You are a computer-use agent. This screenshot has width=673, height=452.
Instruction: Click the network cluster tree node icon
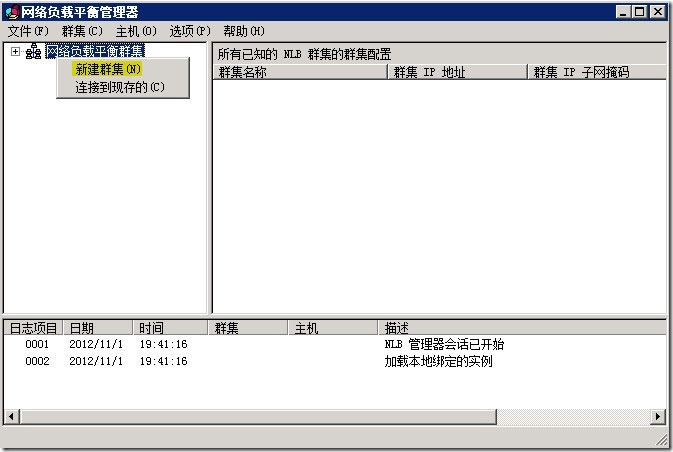tap(33, 52)
